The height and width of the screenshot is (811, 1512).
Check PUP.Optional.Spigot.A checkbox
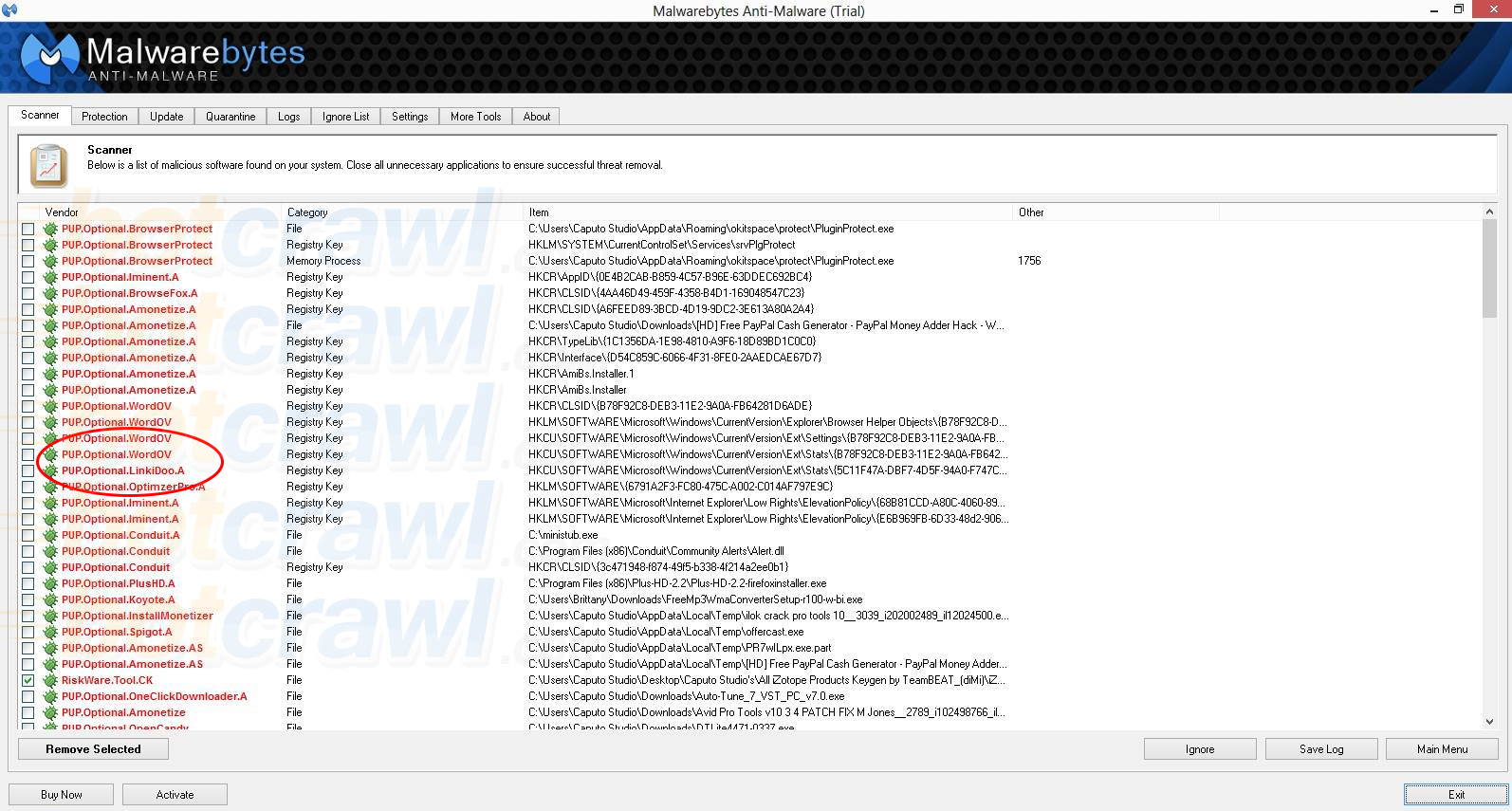(x=28, y=632)
